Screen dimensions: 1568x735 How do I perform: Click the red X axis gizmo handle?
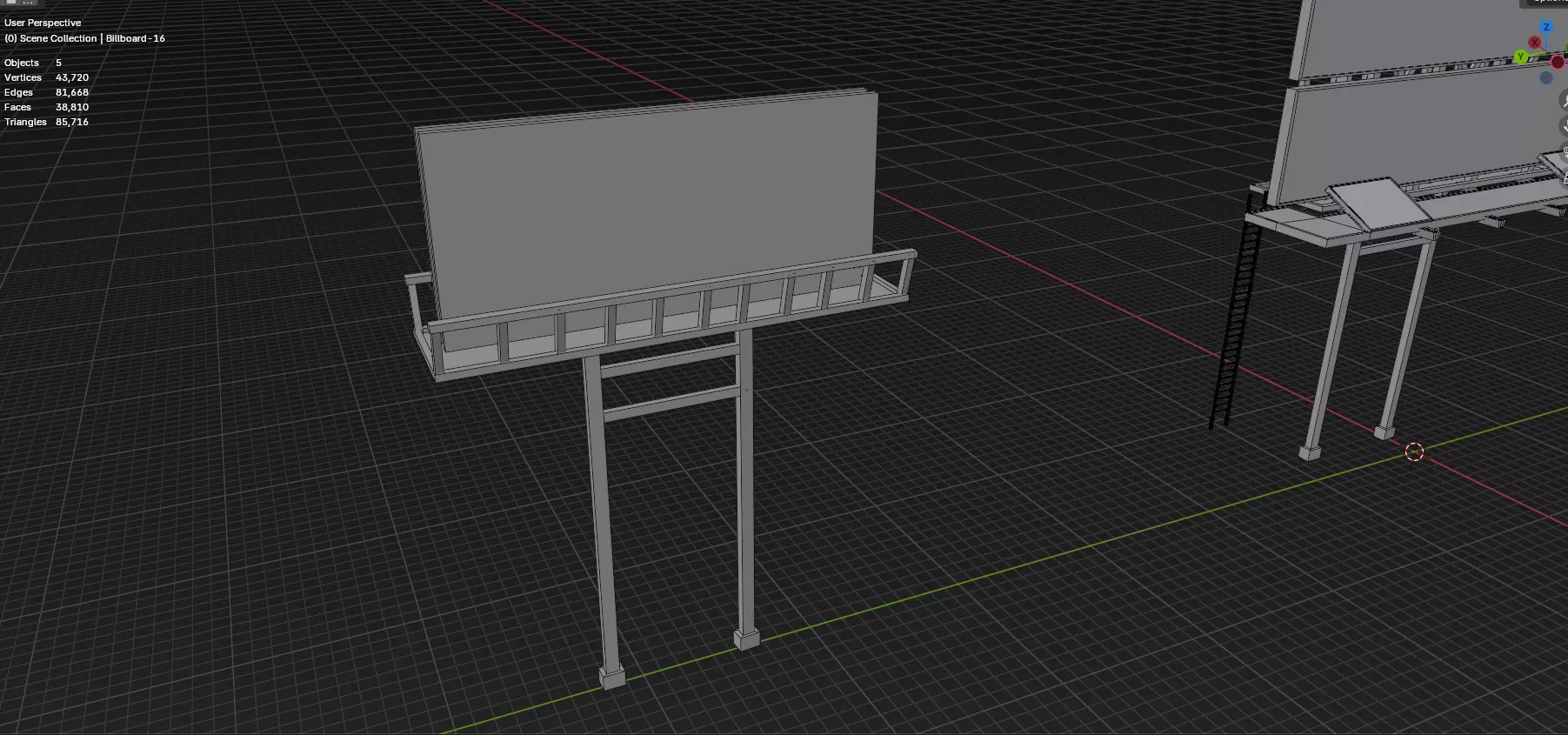pos(1535,43)
